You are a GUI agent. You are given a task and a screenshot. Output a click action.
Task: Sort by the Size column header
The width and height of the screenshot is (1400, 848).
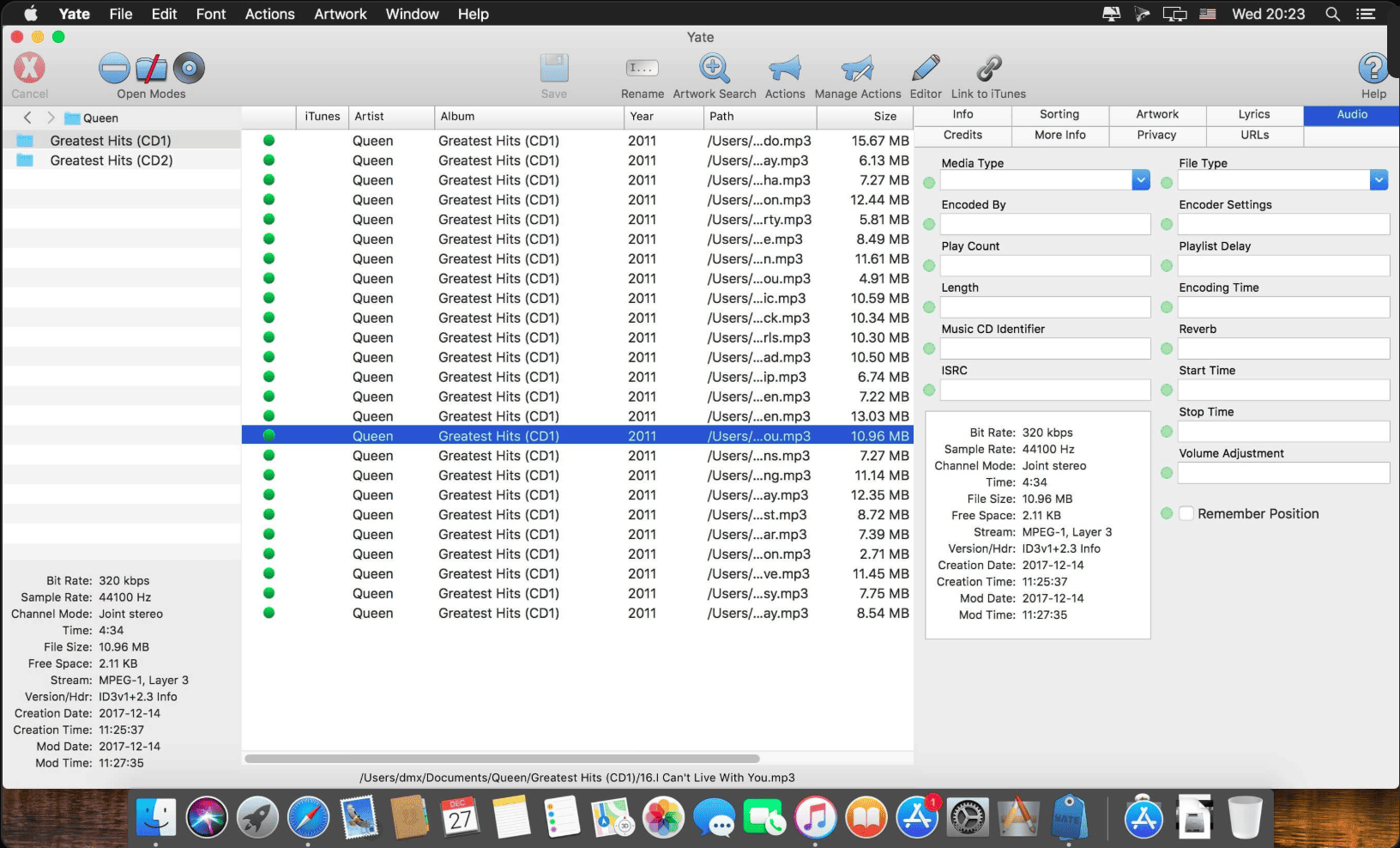[864, 117]
